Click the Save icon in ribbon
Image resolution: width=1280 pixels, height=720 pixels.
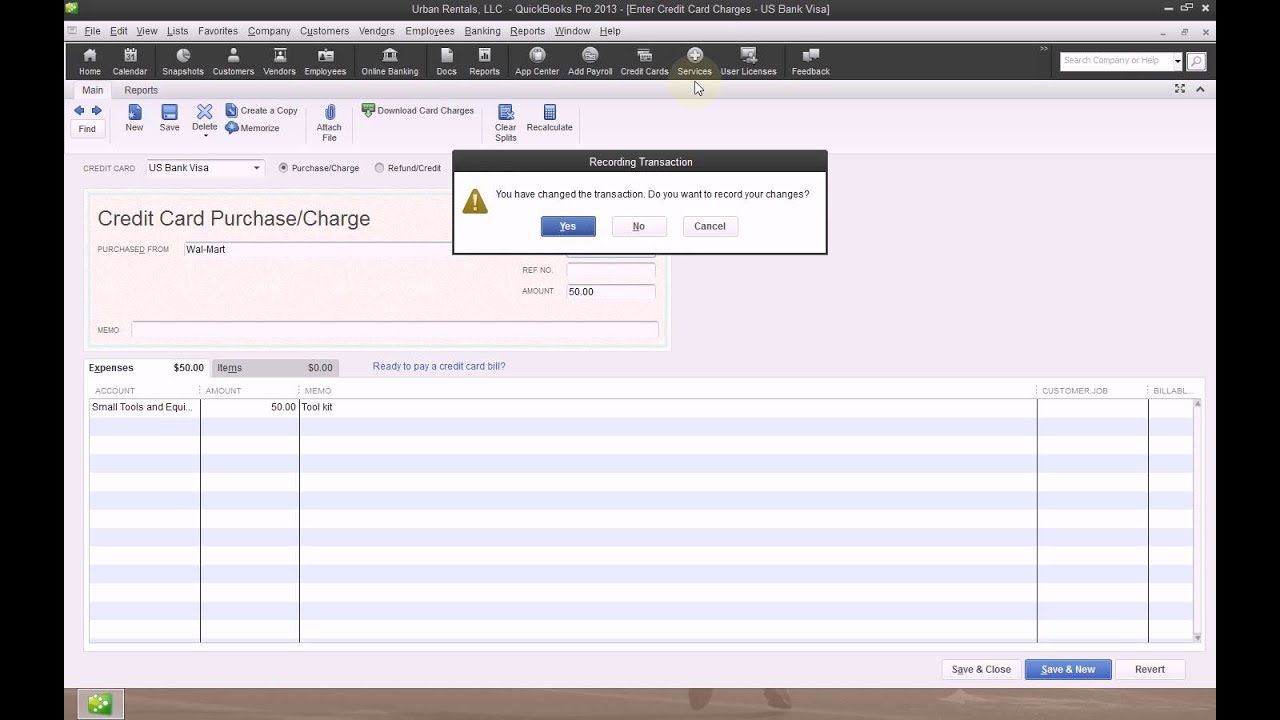(x=169, y=118)
